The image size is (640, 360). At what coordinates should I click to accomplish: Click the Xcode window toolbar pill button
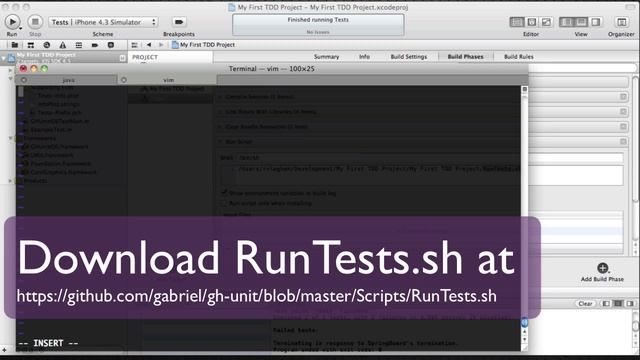(x=630, y=7)
